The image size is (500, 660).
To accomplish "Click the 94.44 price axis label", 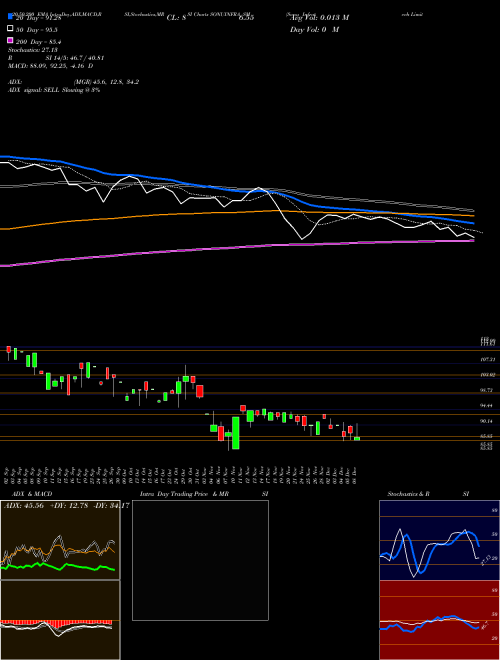I will pyautogui.click(x=487, y=405).
